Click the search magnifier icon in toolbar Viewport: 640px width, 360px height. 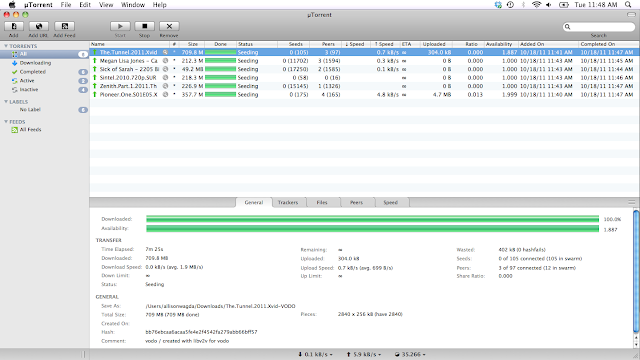pos(567,27)
